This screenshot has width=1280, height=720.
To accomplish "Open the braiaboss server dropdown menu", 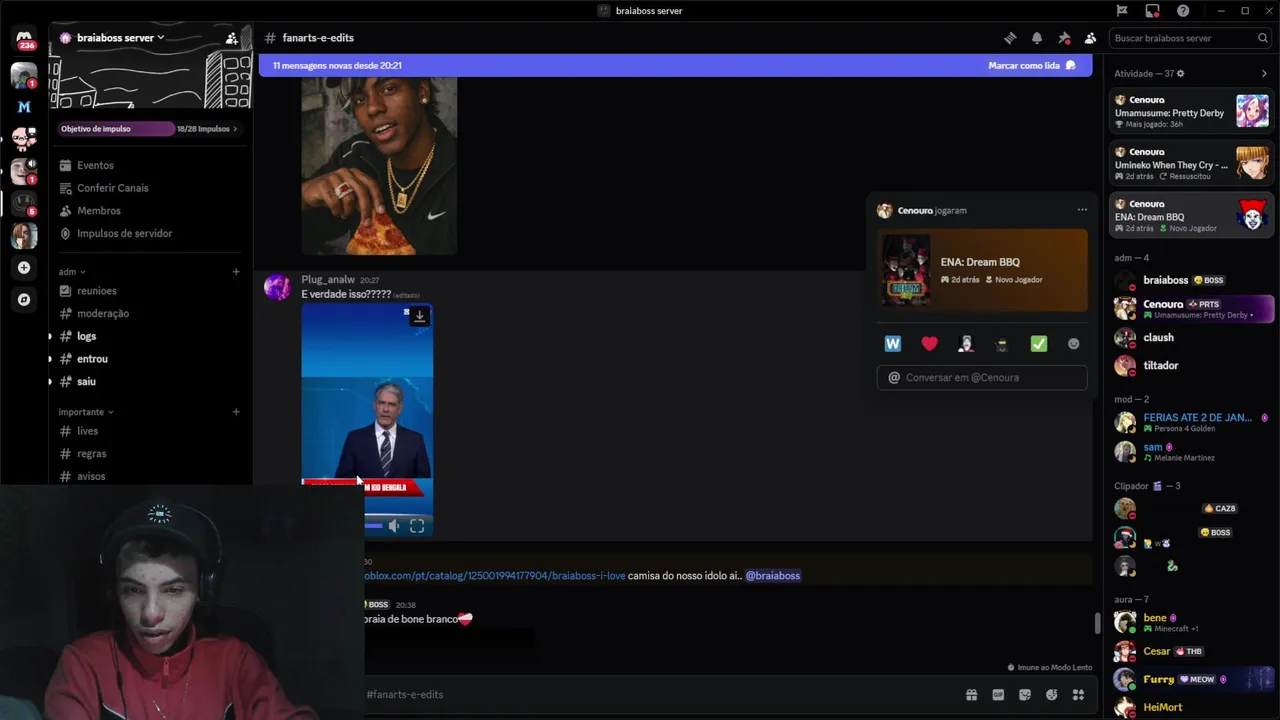I will (119, 38).
